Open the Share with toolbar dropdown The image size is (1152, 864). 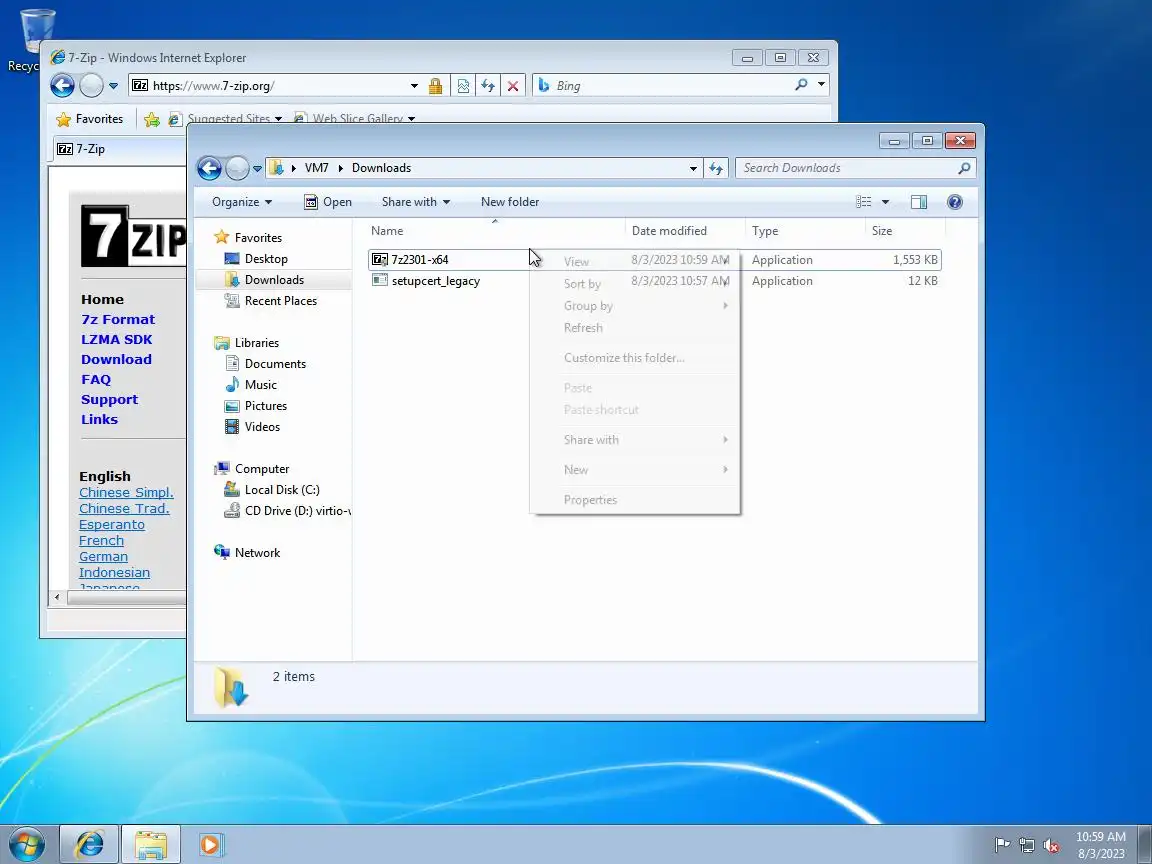click(x=415, y=202)
